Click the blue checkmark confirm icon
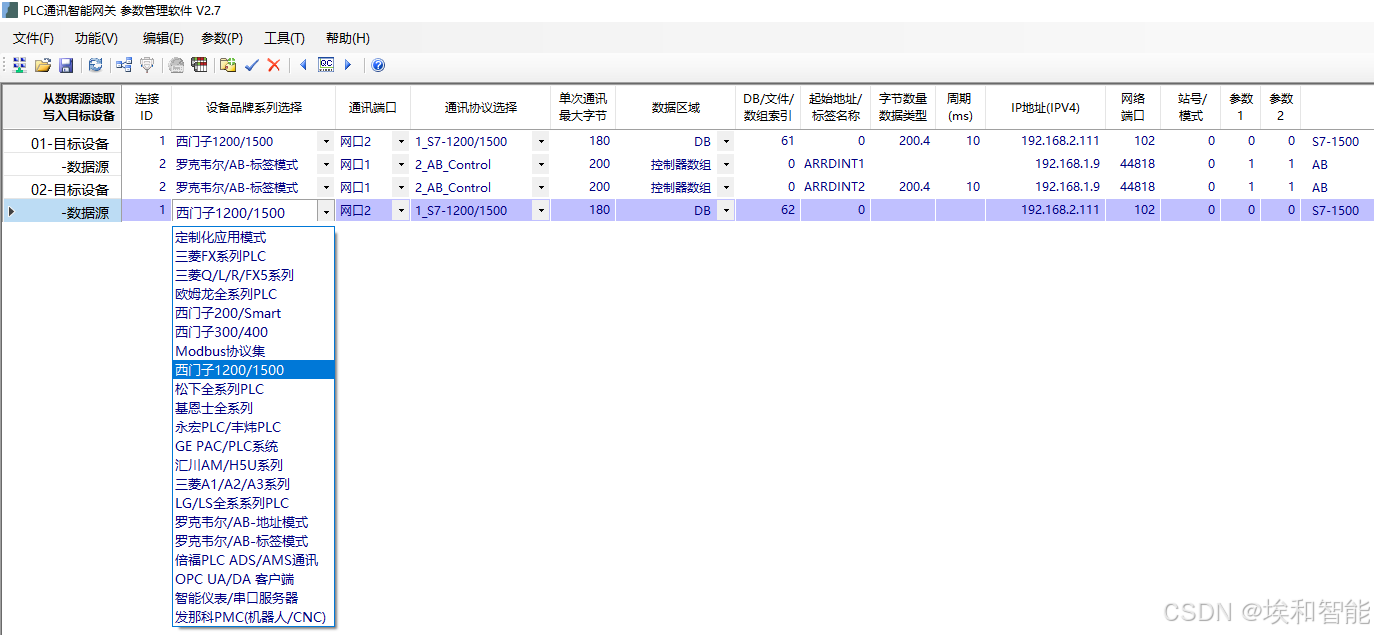Screen dimensions: 1374x635 tap(252, 65)
